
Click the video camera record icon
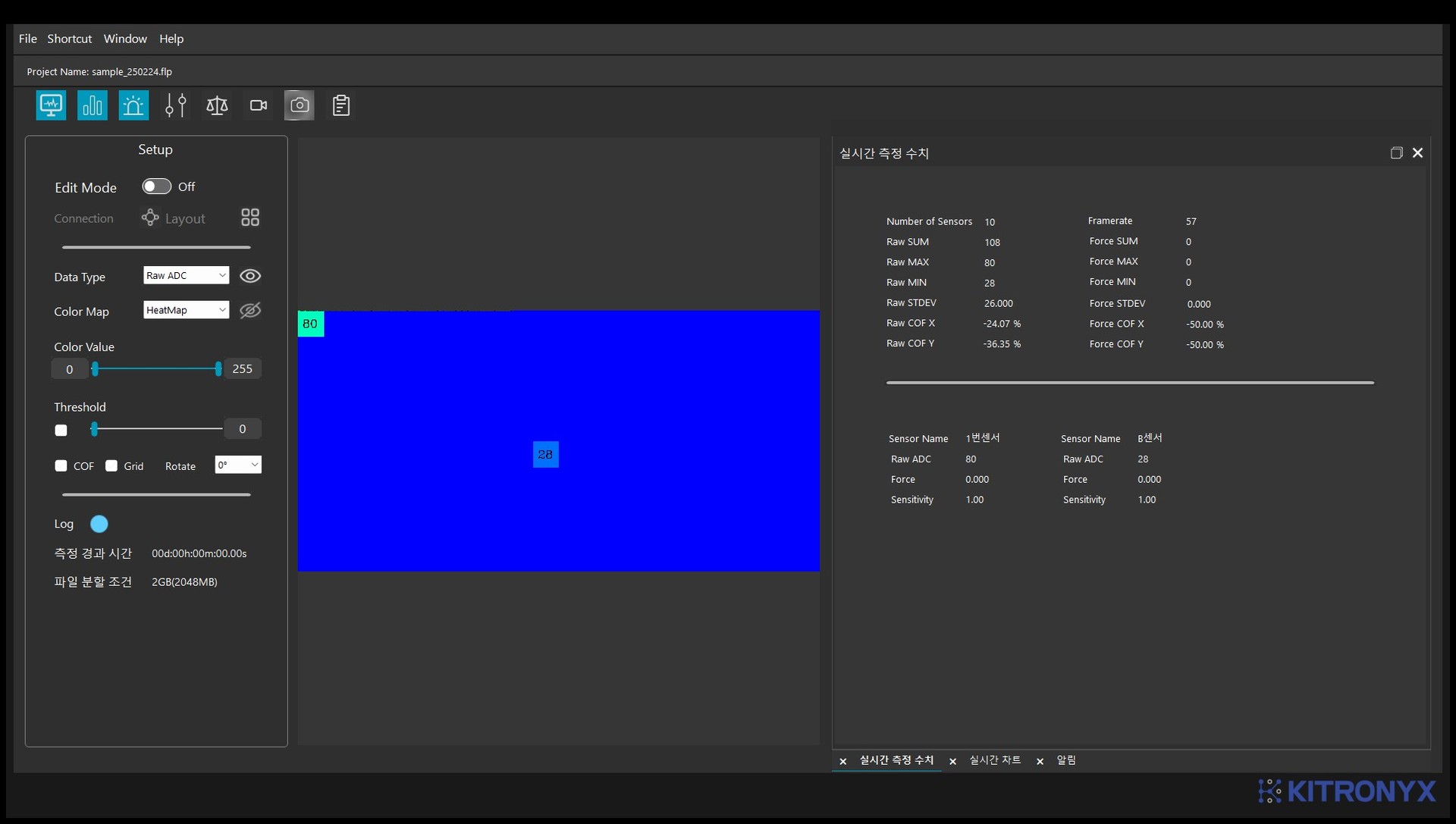click(x=259, y=105)
